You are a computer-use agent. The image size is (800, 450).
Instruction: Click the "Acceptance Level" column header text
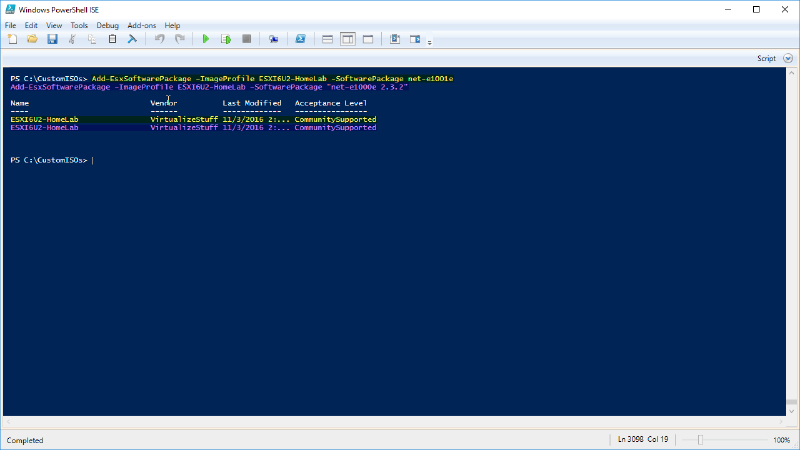point(331,103)
